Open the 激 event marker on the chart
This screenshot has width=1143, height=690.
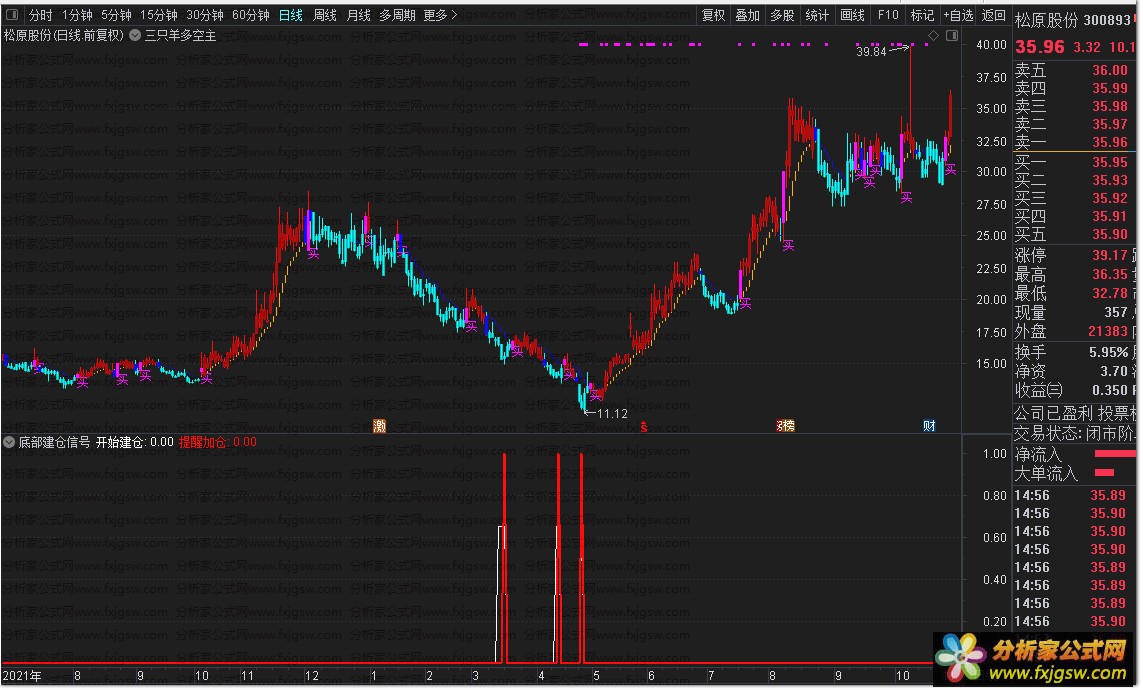click(379, 426)
